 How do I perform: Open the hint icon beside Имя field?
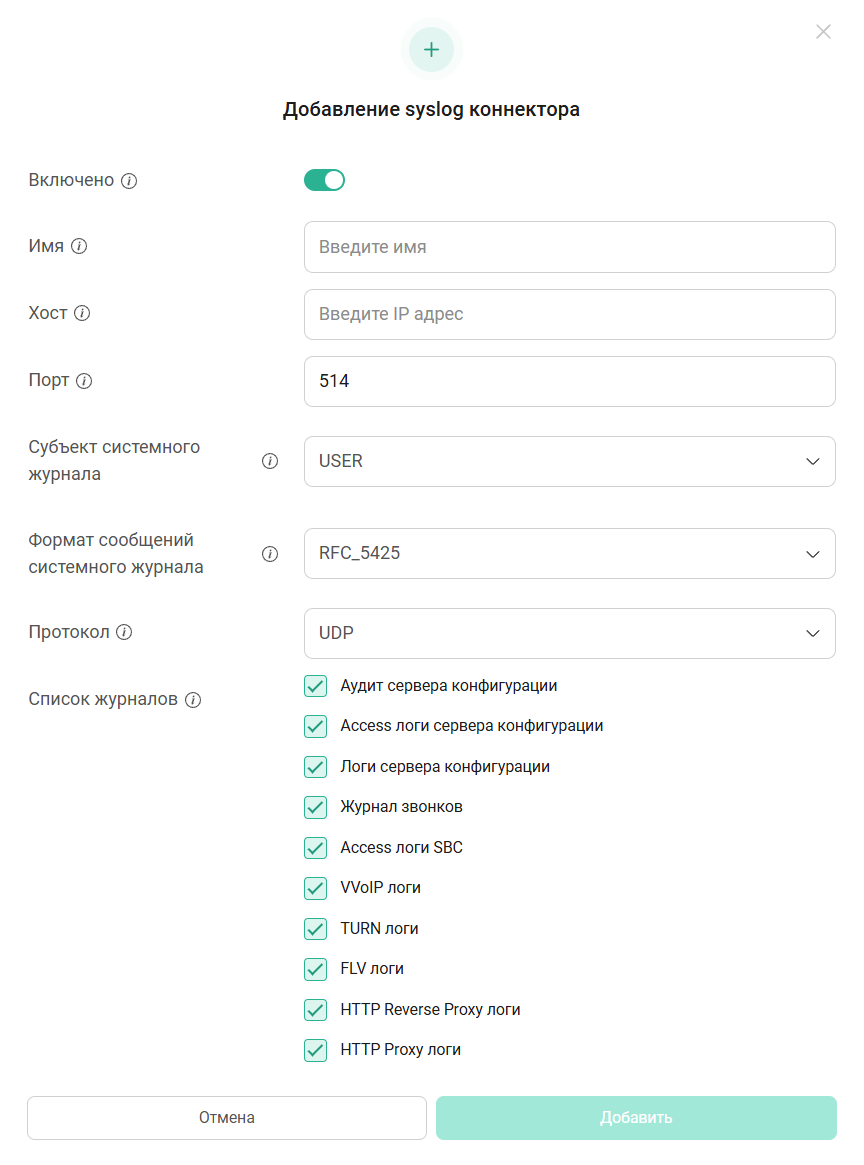[79, 247]
